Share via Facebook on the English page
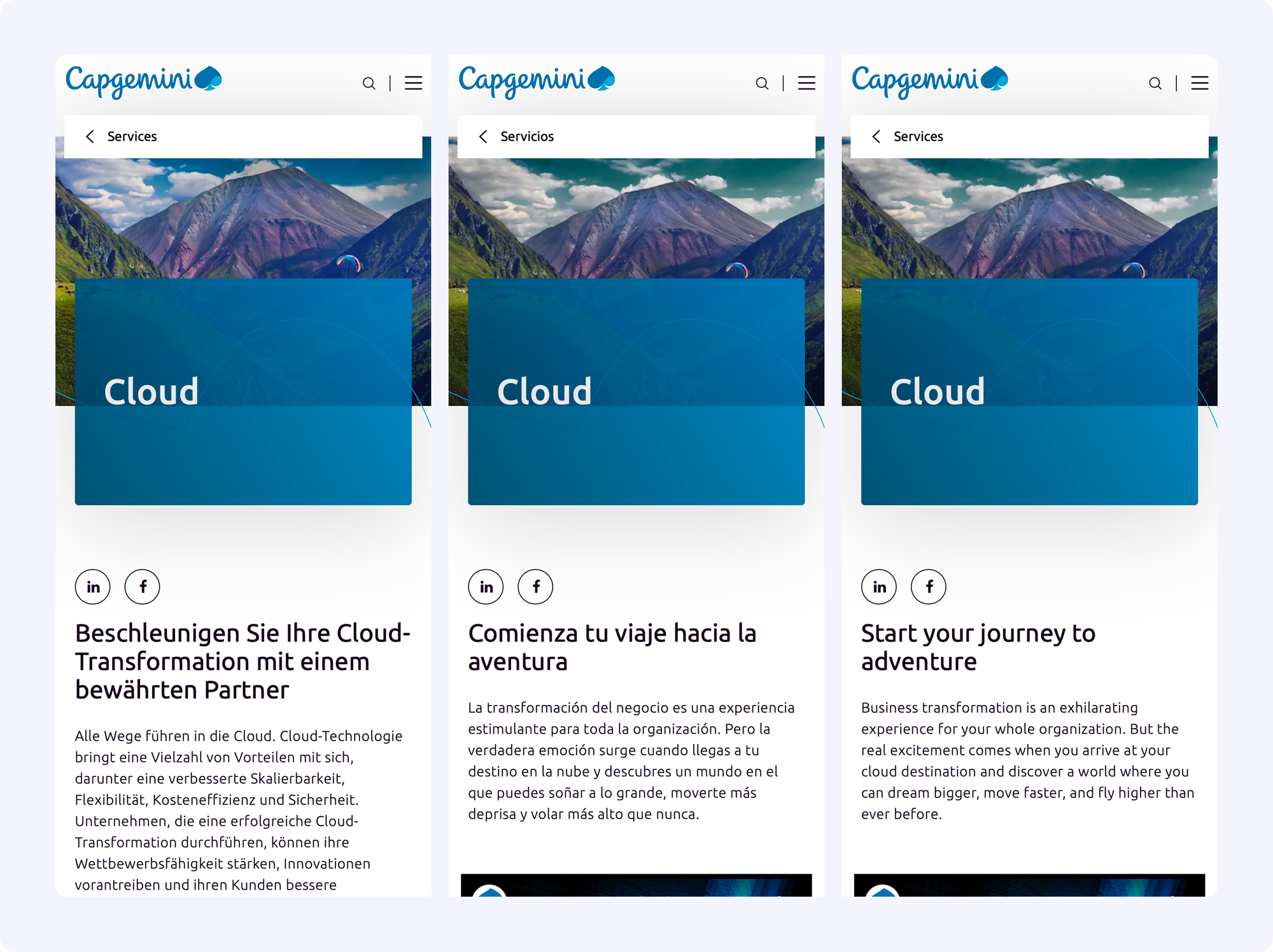1273x952 pixels. [x=929, y=587]
